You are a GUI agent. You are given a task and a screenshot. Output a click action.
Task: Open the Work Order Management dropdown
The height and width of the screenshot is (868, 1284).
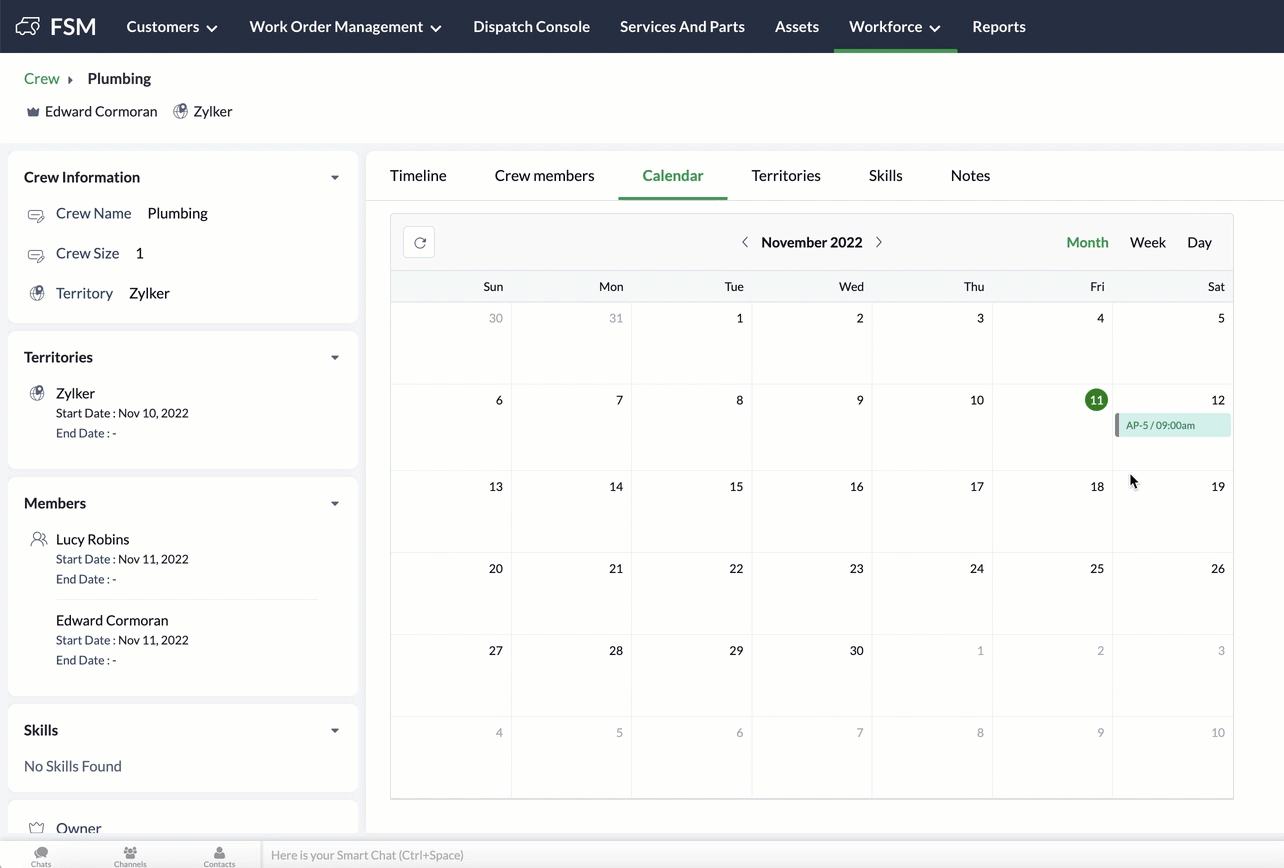(x=345, y=27)
